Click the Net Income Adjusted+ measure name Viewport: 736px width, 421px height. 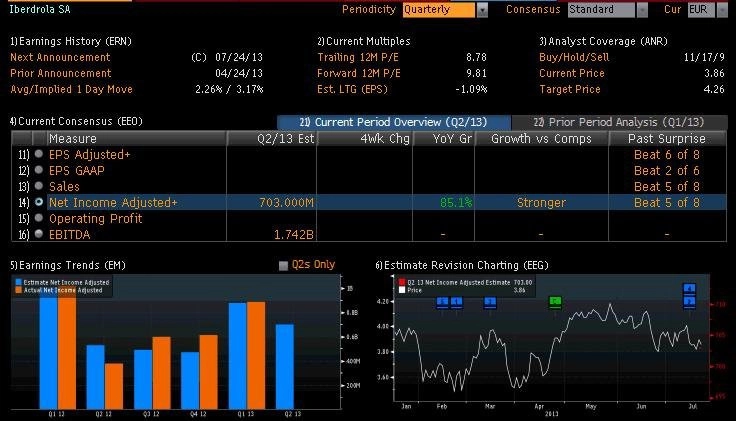tap(113, 202)
